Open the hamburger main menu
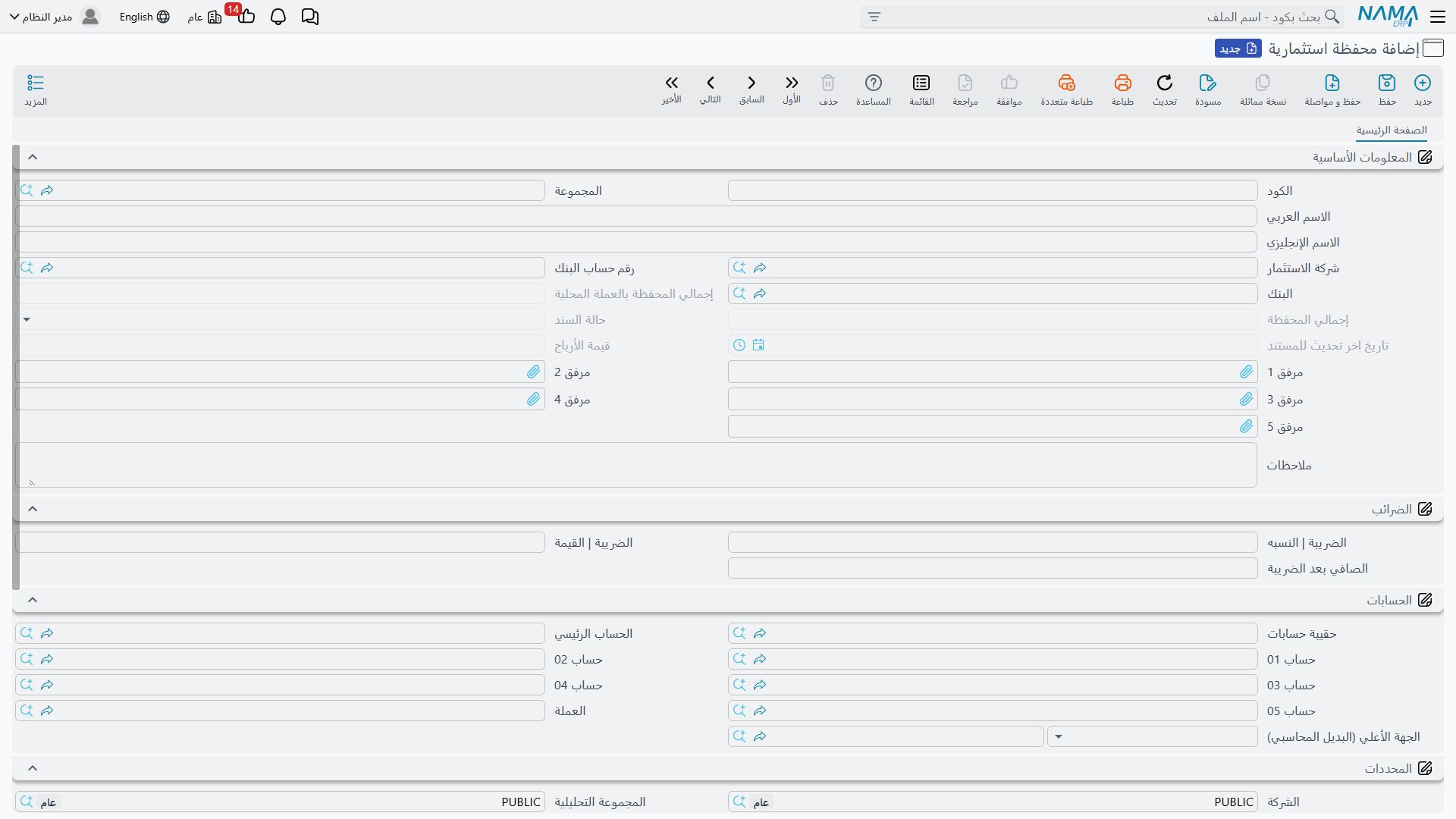This screenshot has width=1456, height=819. [x=1438, y=17]
